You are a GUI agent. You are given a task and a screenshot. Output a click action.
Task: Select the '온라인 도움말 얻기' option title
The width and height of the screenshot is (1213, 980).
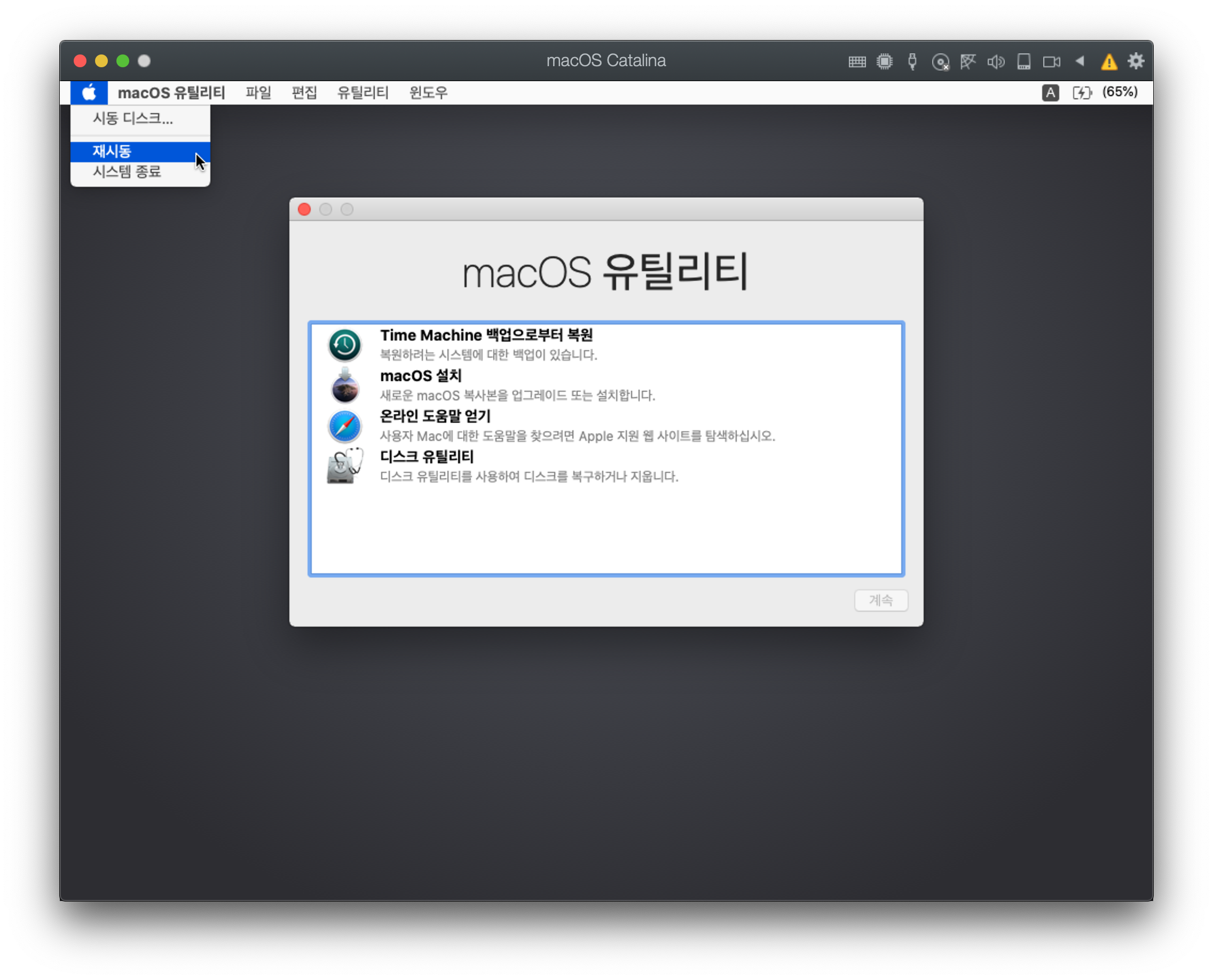(435, 416)
